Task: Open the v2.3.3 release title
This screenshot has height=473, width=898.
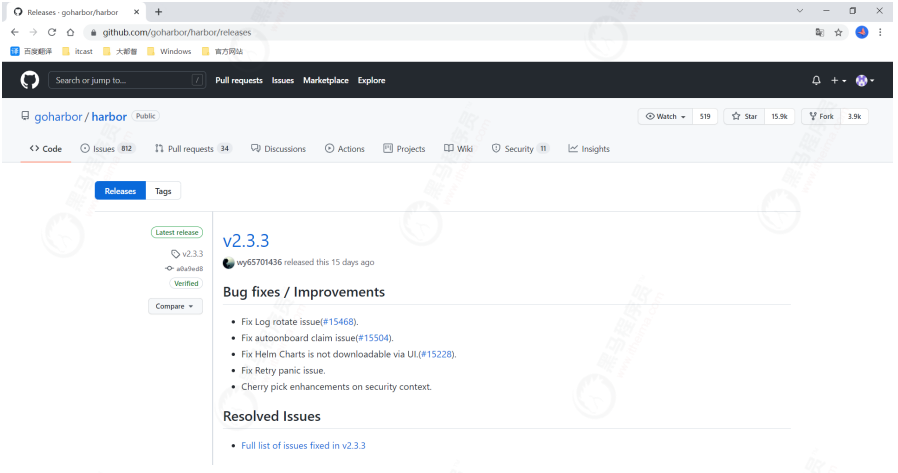Action: coord(246,241)
